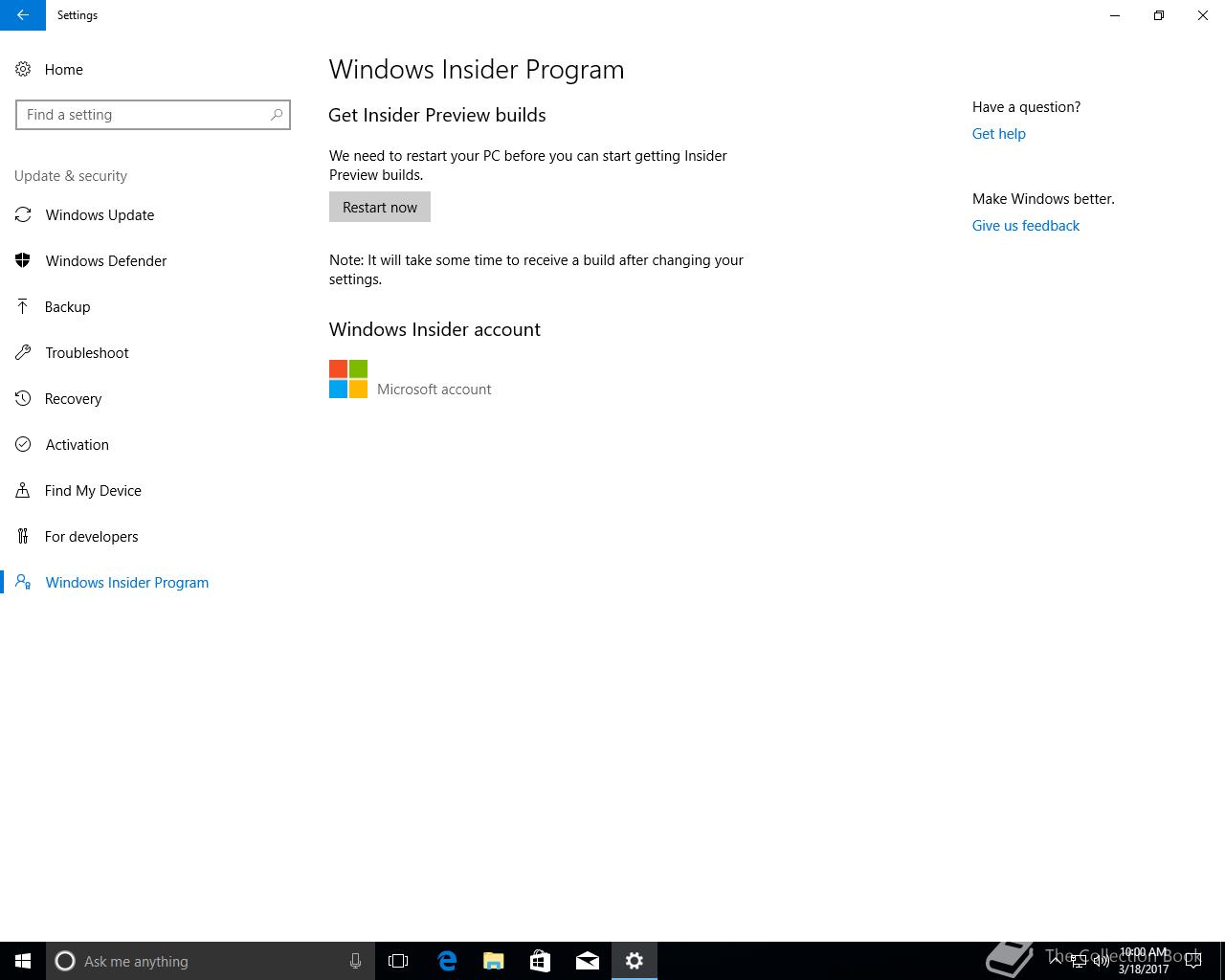Click the Find My Device person icon

pos(23,490)
